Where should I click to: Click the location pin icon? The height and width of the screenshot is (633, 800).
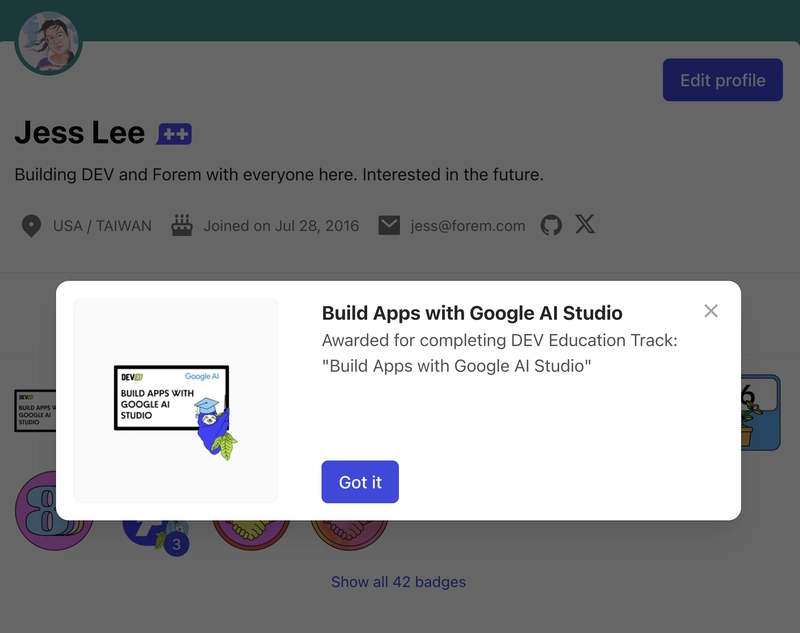(x=31, y=225)
